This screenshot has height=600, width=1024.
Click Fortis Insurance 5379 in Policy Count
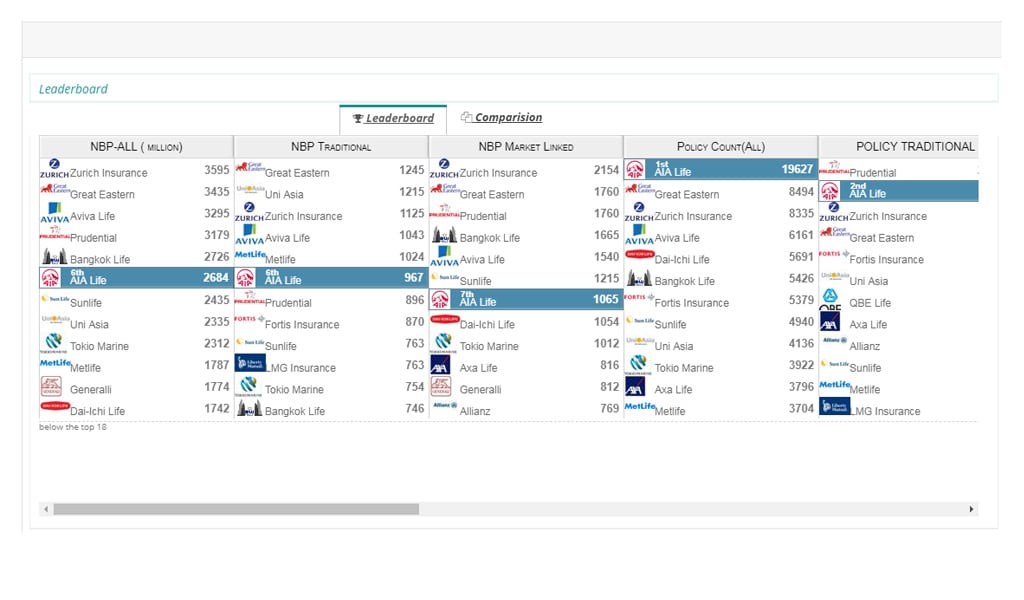[720, 300]
